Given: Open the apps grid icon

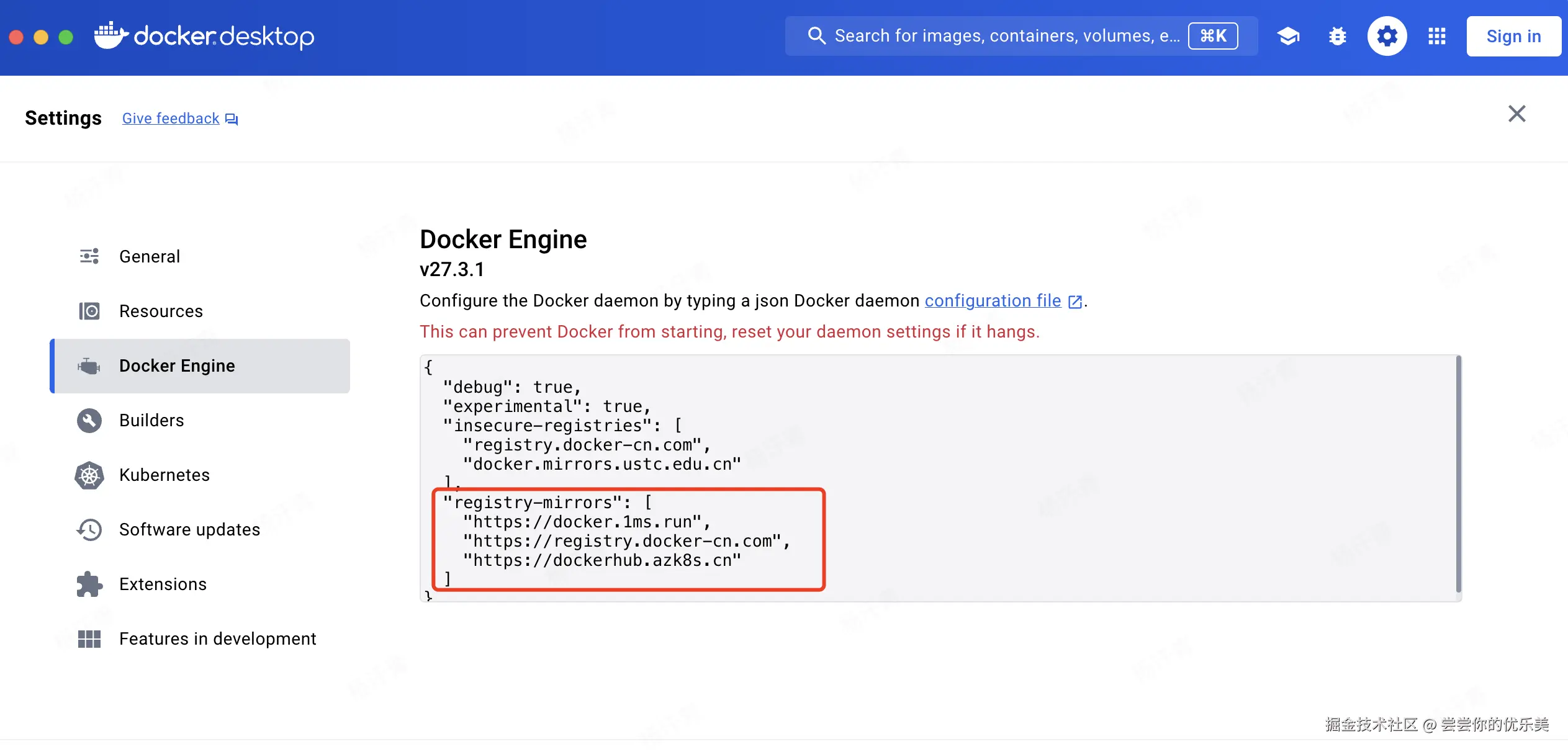Looking at the screenshot, I should click(x=1437, y=36).
